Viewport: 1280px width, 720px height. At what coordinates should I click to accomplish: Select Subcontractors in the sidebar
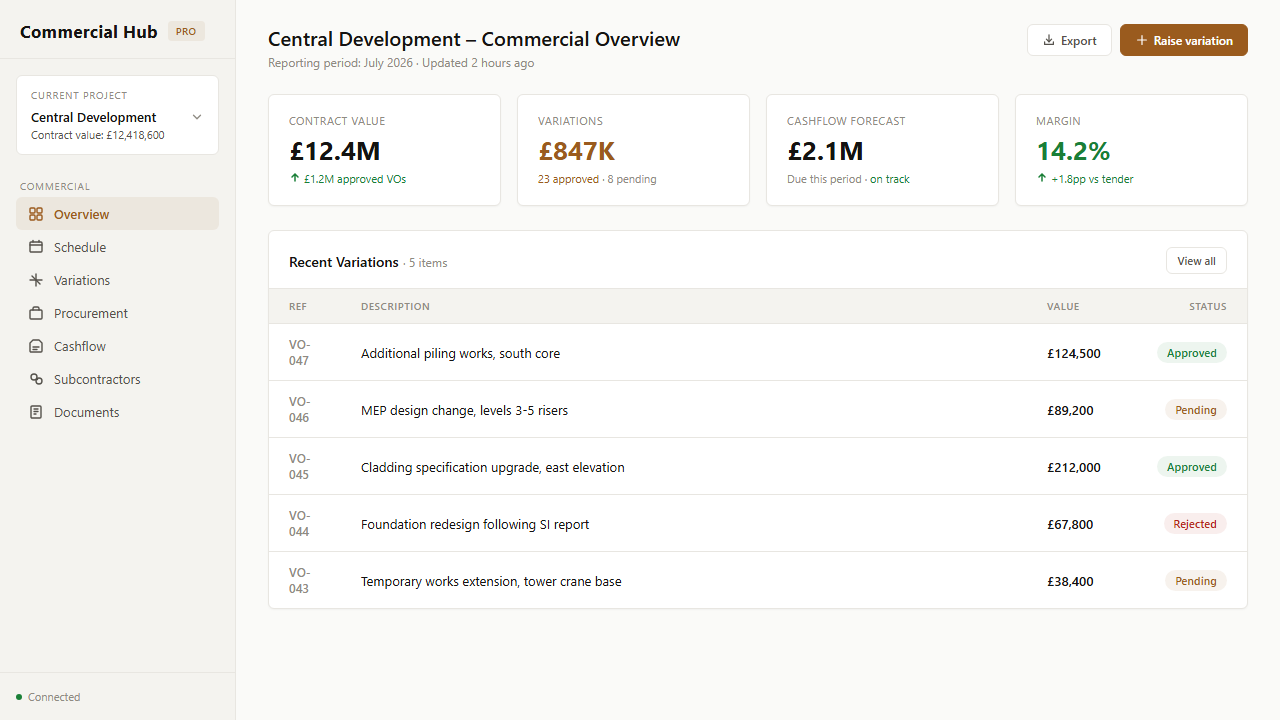pyautogui.click(x=117, y=379)
